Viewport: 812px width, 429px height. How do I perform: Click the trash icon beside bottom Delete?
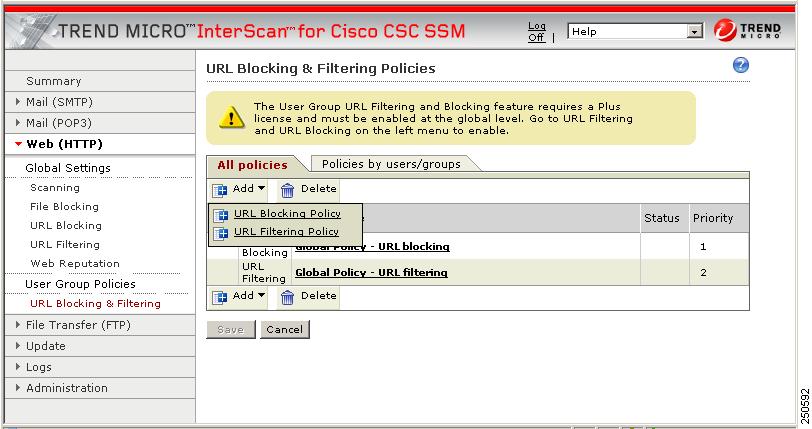coord(287,297)
